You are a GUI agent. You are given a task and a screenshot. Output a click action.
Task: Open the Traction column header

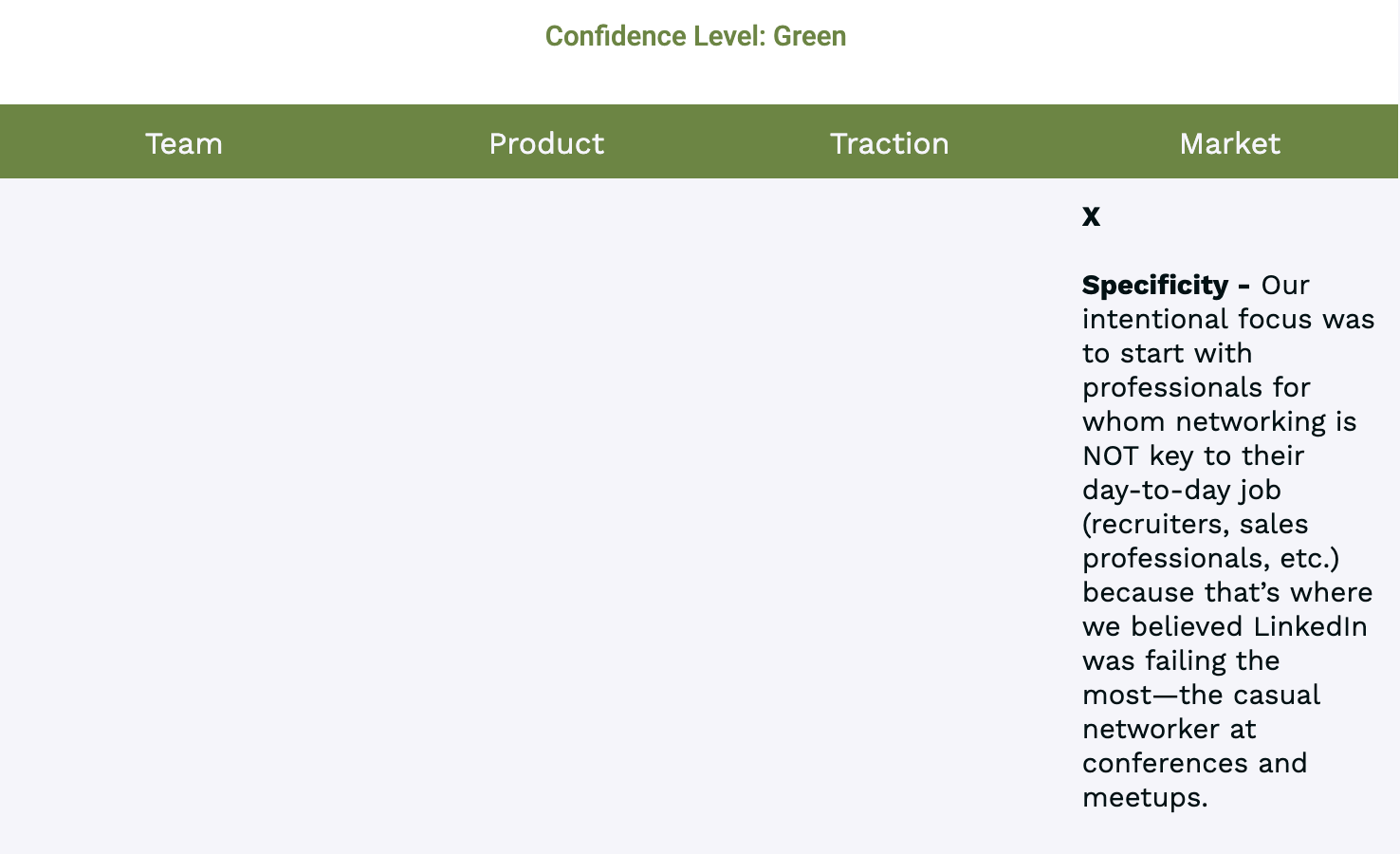889,143
